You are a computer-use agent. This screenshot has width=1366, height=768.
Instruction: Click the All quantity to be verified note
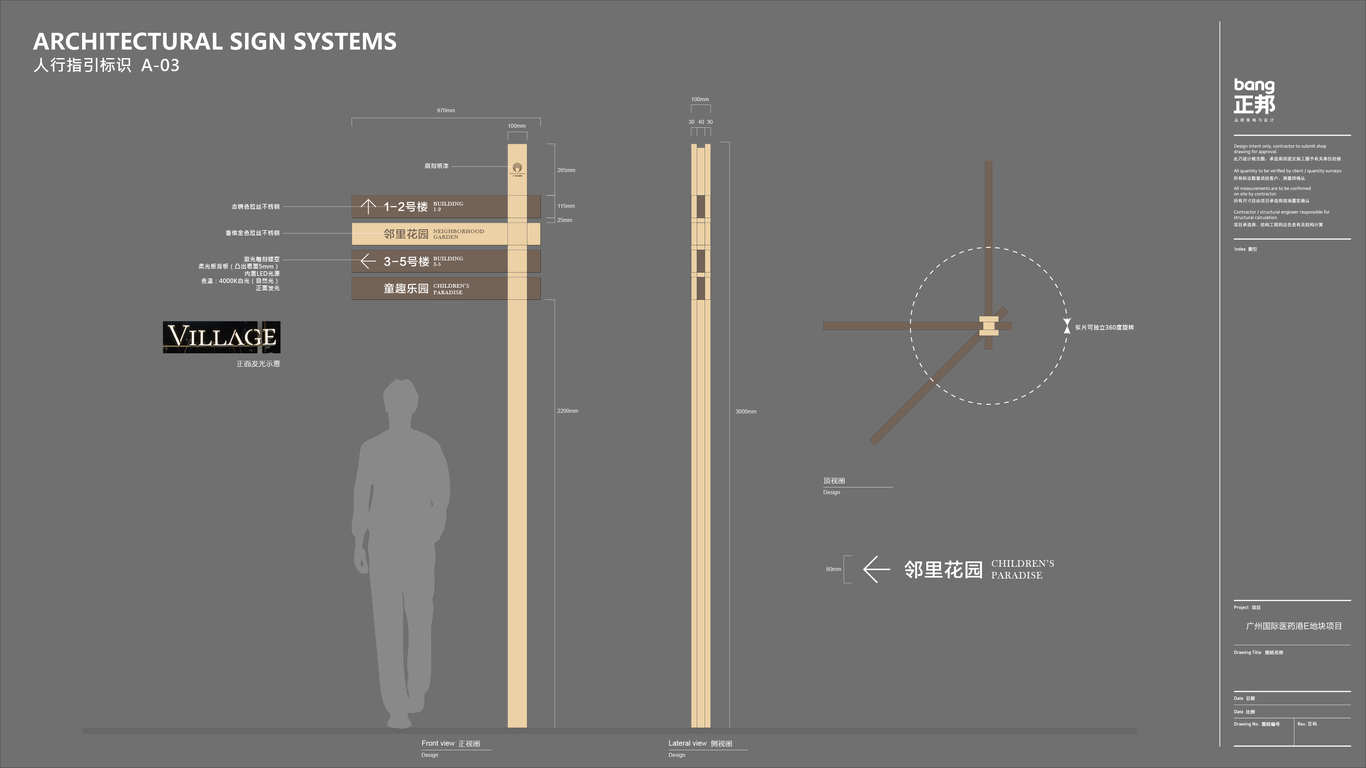(1288, 174)
